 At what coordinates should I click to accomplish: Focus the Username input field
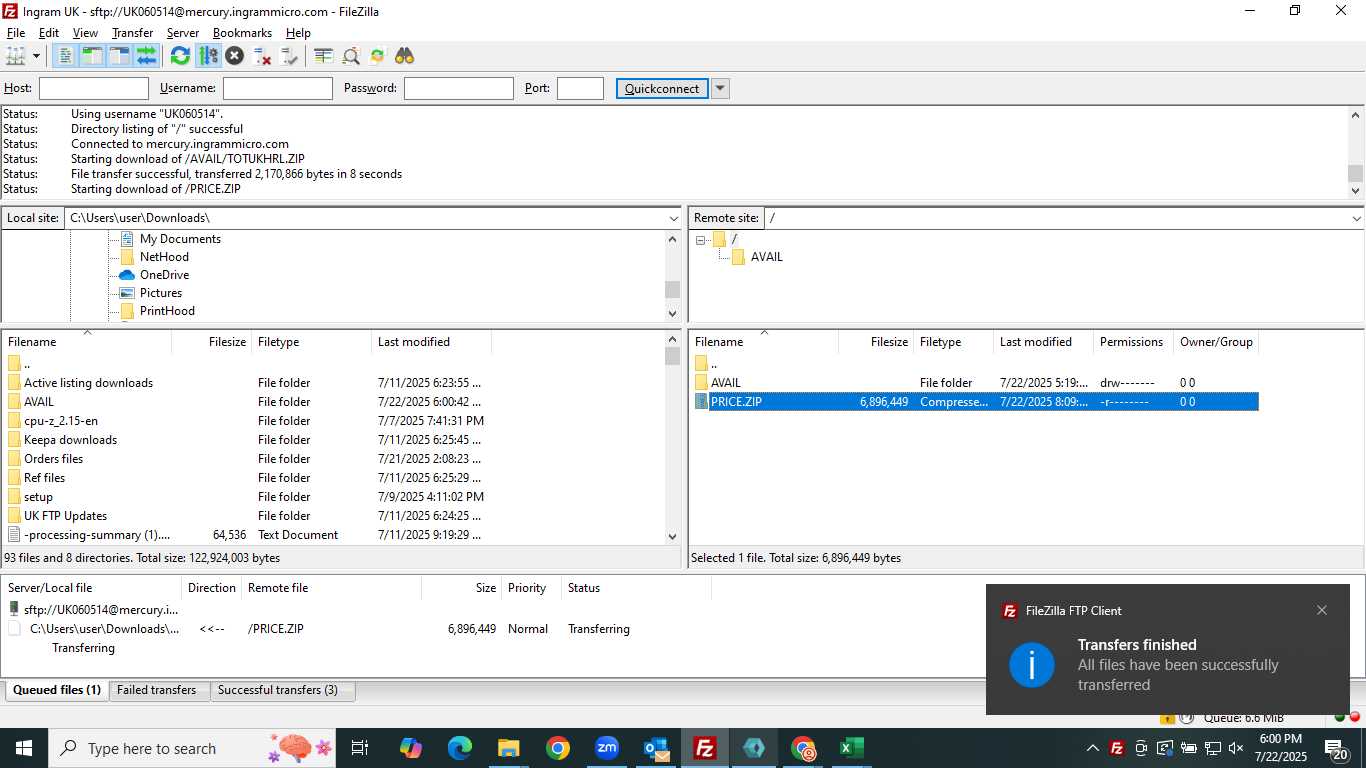278,88
